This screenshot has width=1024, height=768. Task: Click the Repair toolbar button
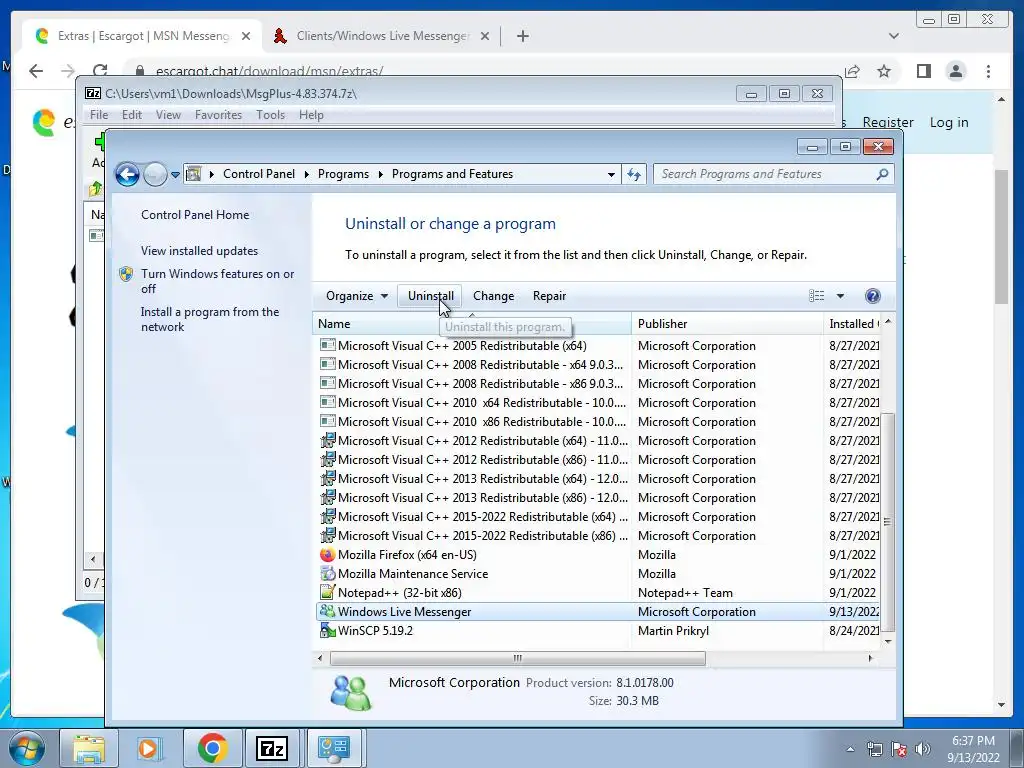tap(549, 296)
